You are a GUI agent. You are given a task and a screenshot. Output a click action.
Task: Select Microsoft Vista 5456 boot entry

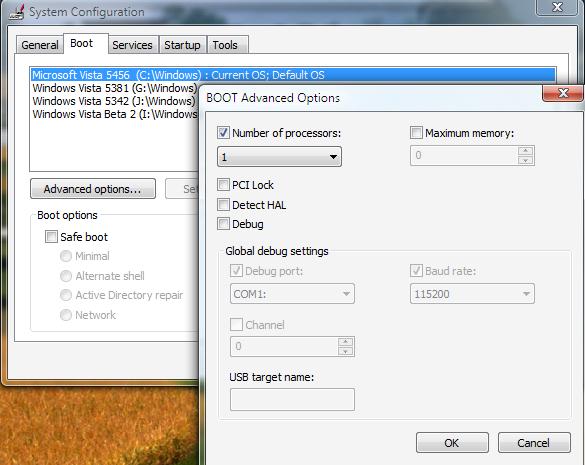293,75
